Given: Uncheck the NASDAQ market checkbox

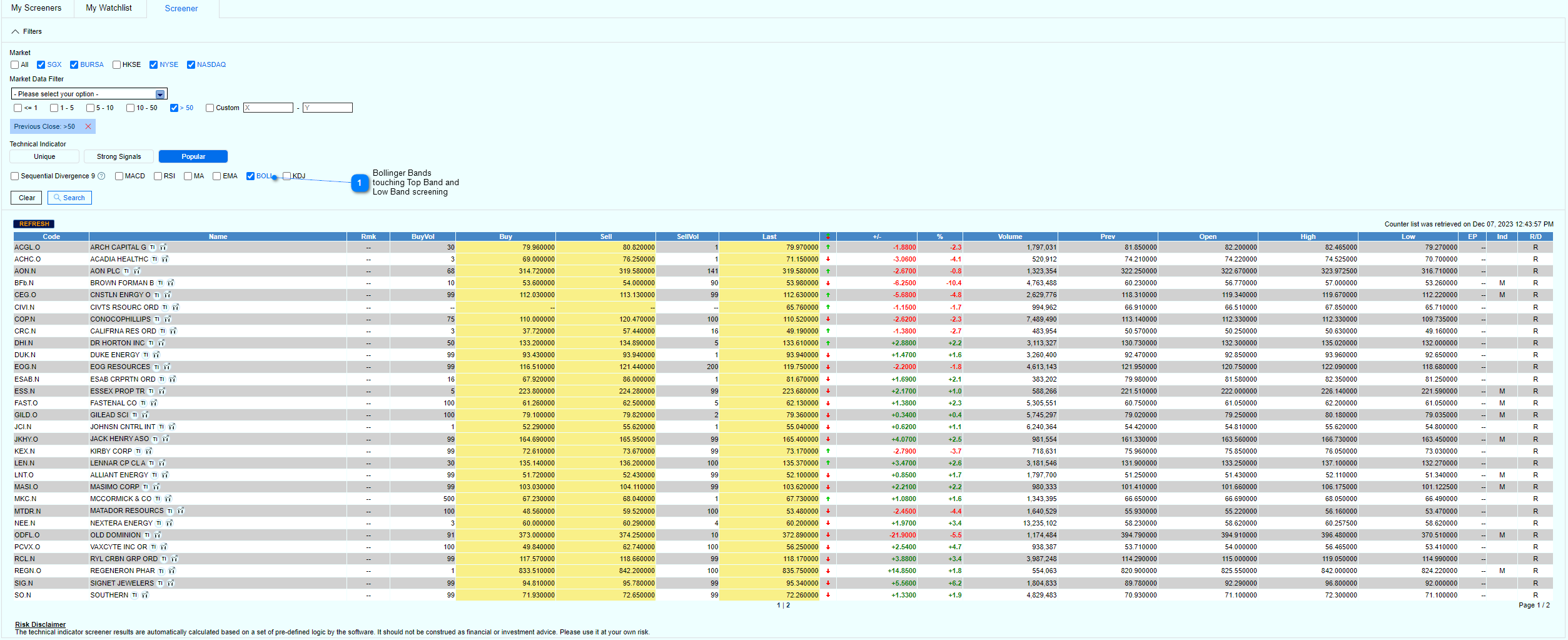Looking at the screenshot, I should pos(191,64).
